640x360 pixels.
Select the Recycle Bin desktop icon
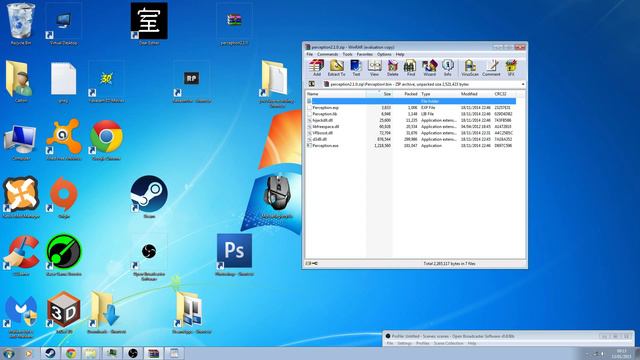[x=20, y=24]
